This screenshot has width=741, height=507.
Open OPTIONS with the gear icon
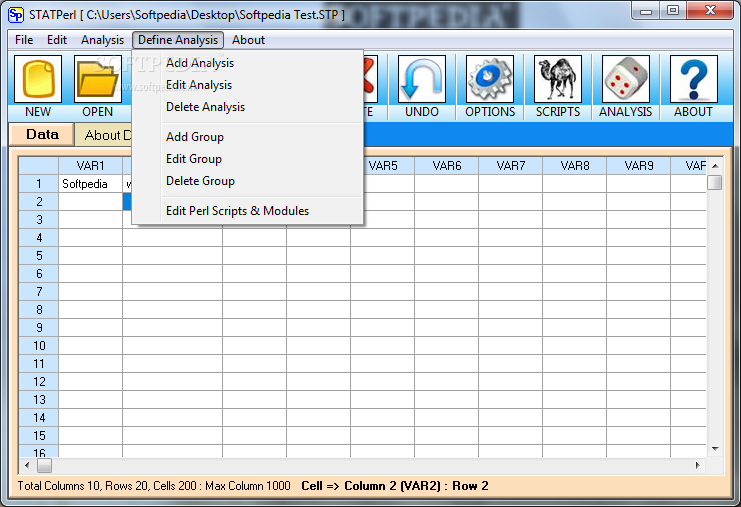pyautogui.click(x=490, y=79)
